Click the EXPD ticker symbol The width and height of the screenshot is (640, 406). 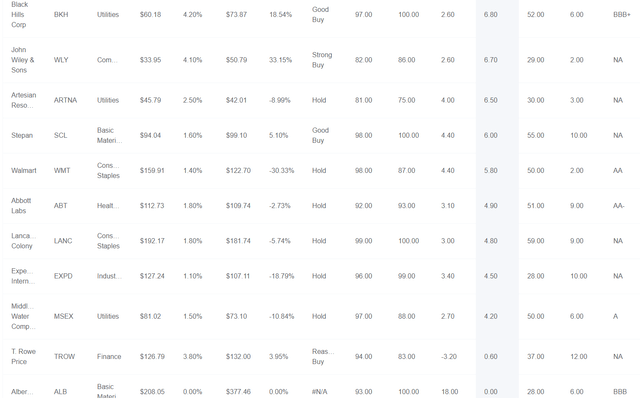point(63,276)
